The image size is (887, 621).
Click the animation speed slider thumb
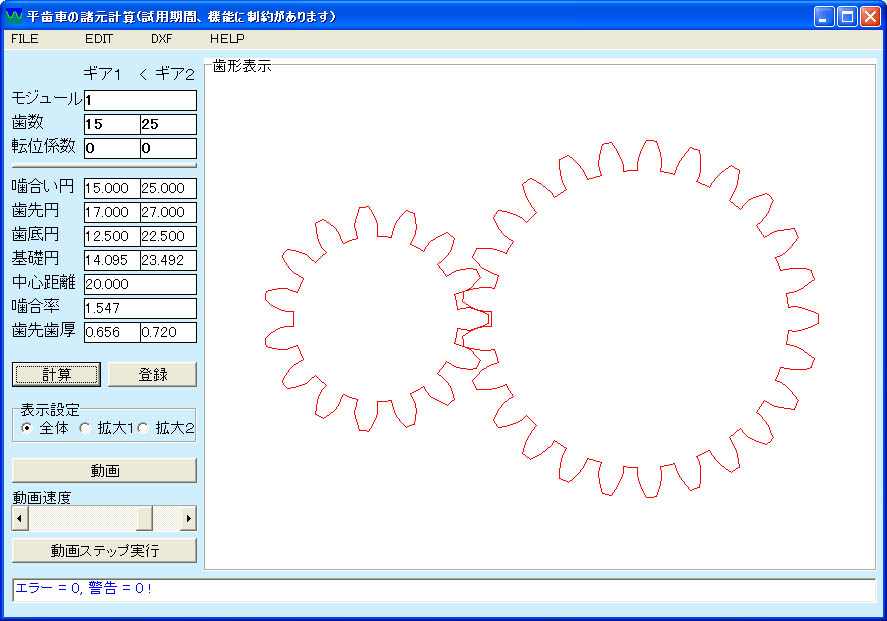(144, 518)
